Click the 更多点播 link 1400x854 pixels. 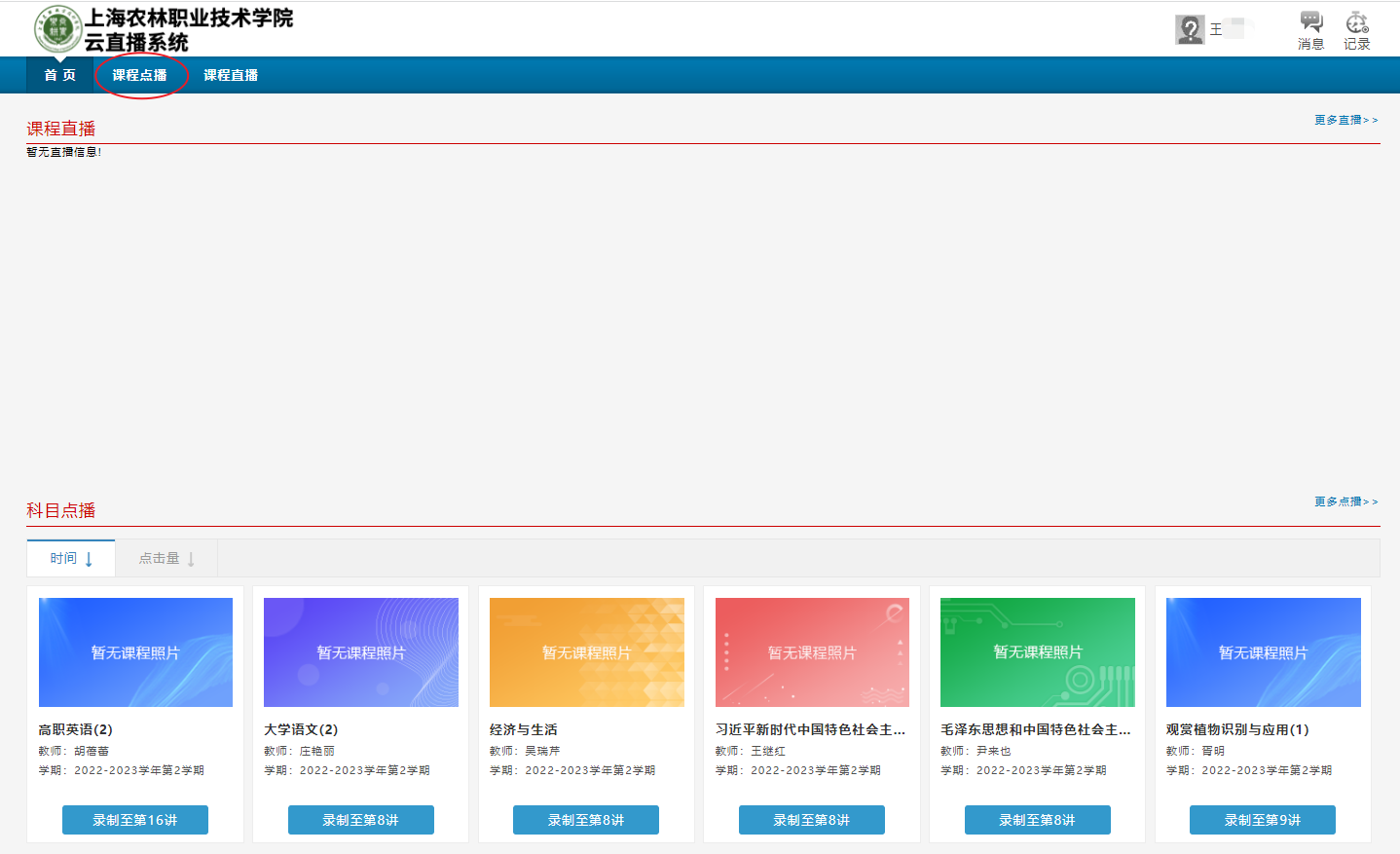click(1345, 501)
